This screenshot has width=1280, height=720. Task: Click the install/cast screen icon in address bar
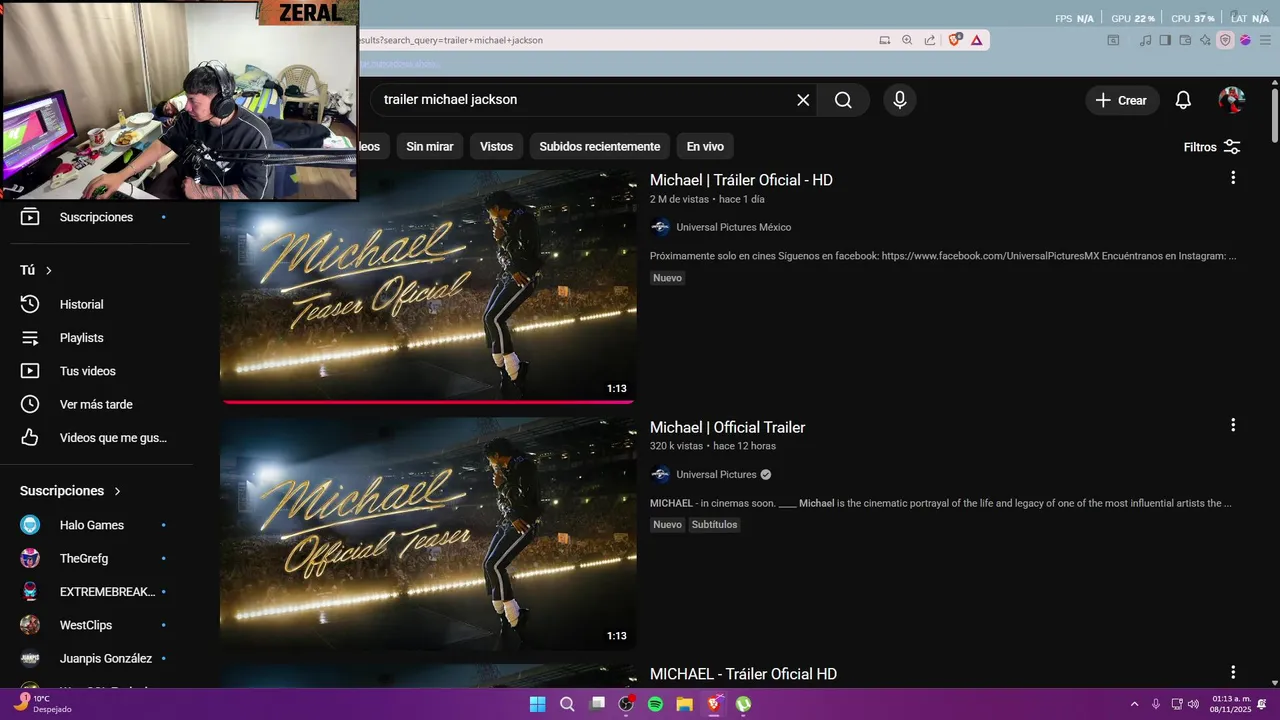pyautogui.click(x=884, y=40)
